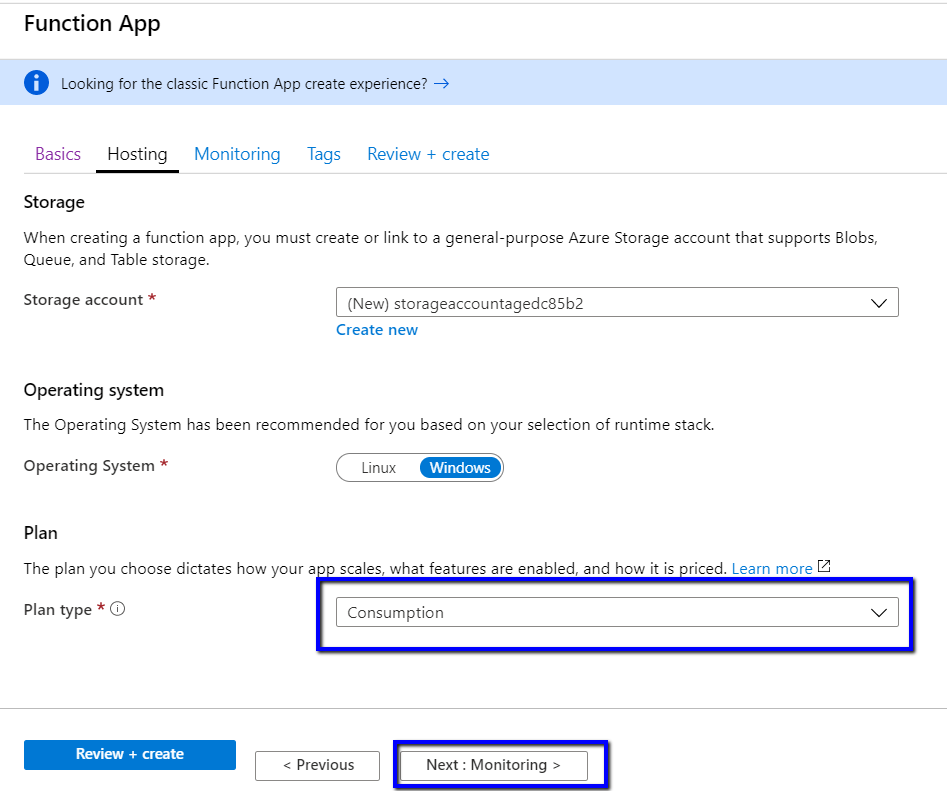Open the Monitoring tab
The image size is (947, 791).
237,154
